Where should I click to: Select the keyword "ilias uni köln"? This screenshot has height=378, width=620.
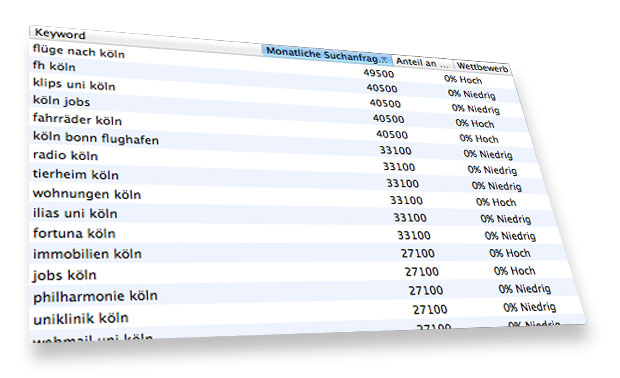[x=75, y=213]
